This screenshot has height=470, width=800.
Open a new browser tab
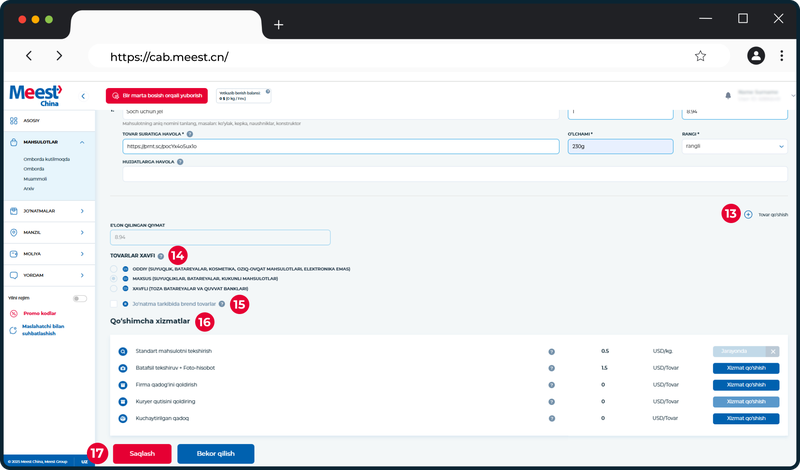pyautogui.click(x=279, y=24)
